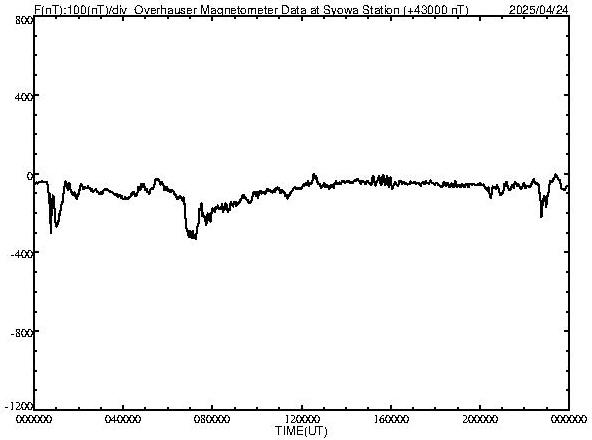
Task: Click the TIME(UT) axis label
Action: (x=301, y=431)
